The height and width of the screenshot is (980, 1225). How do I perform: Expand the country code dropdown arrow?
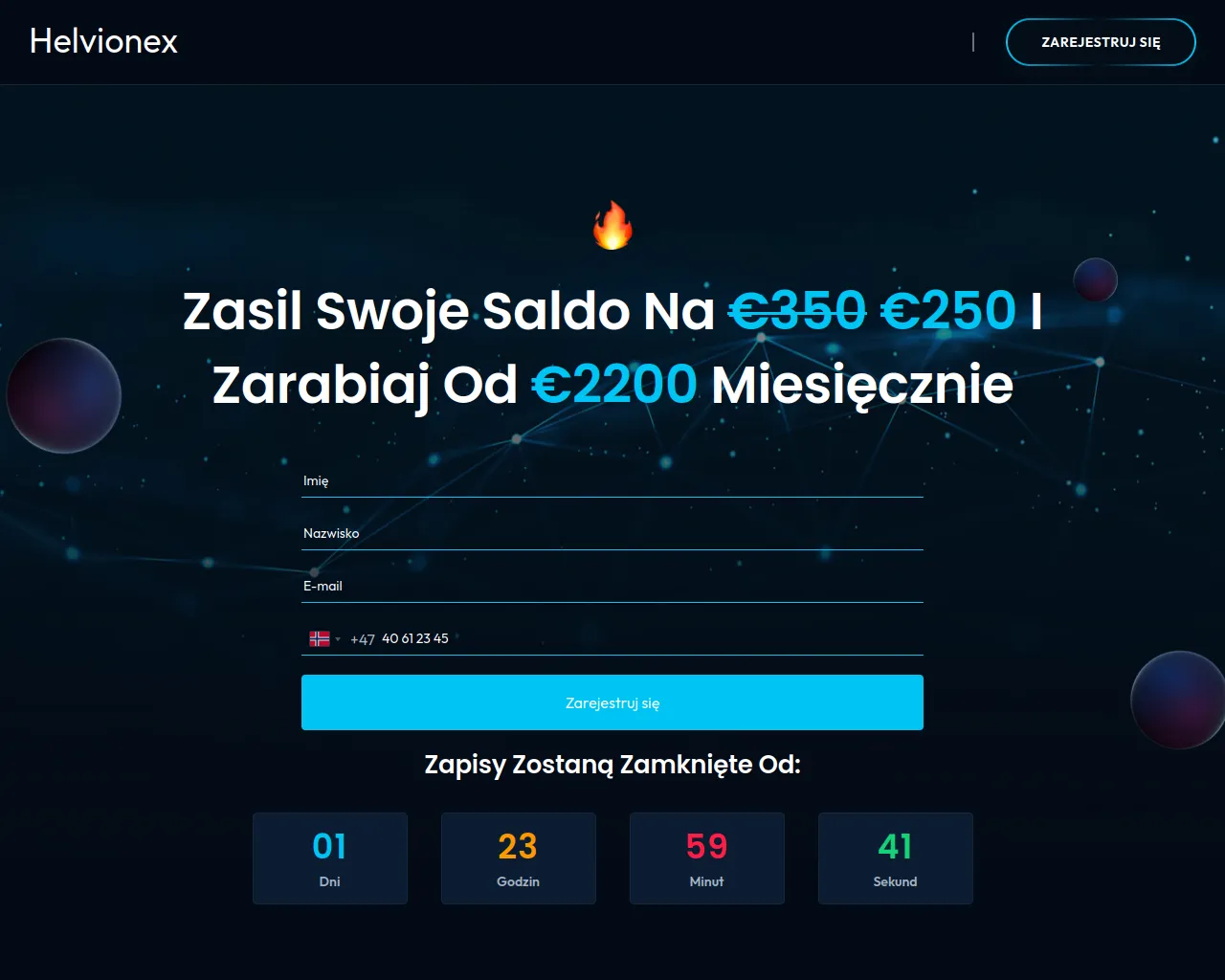pos(338,639)
